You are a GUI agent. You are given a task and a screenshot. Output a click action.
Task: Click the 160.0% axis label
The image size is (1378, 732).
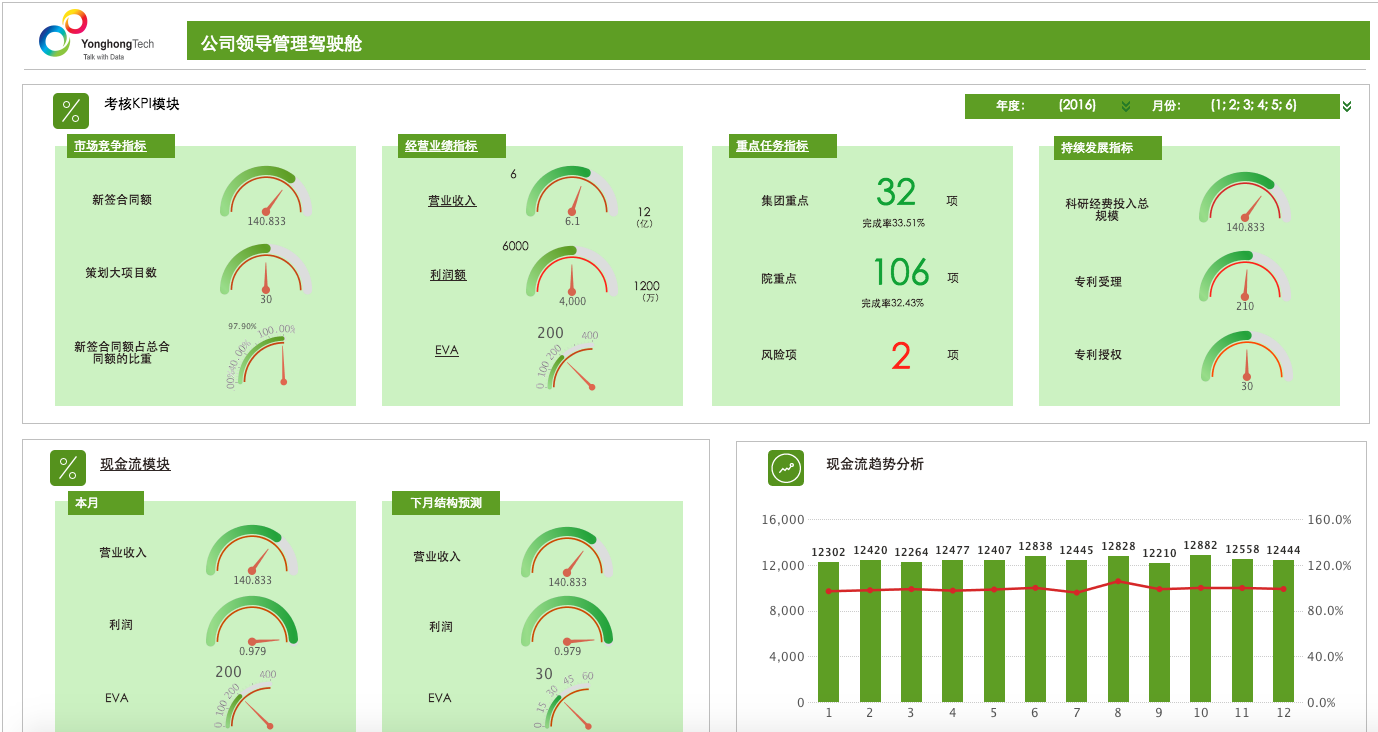click(x=1329, y=520)
